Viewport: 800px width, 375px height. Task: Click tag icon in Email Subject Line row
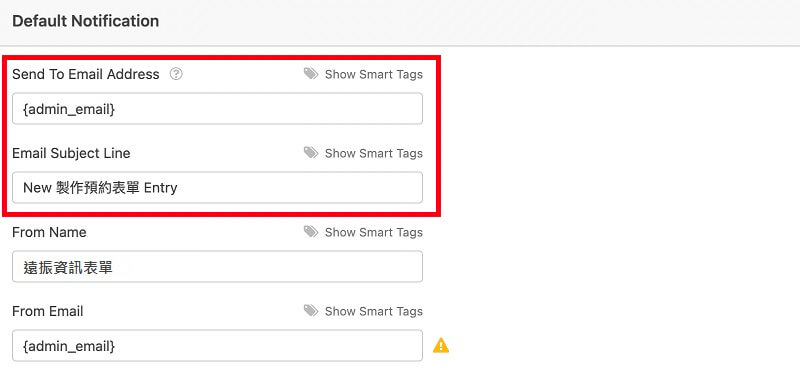click(x=311, y=153)
